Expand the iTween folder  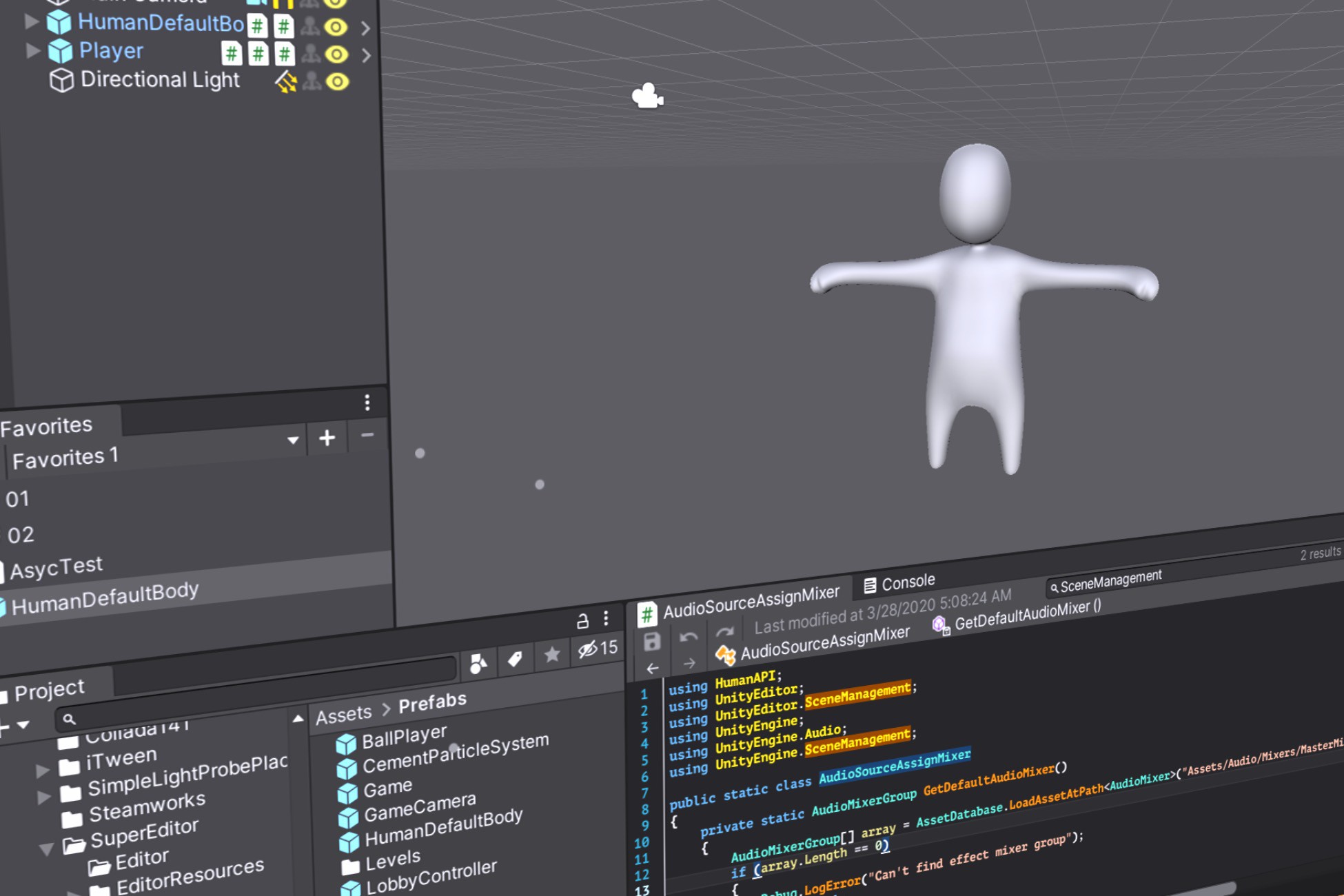click(x=42, y=770)
